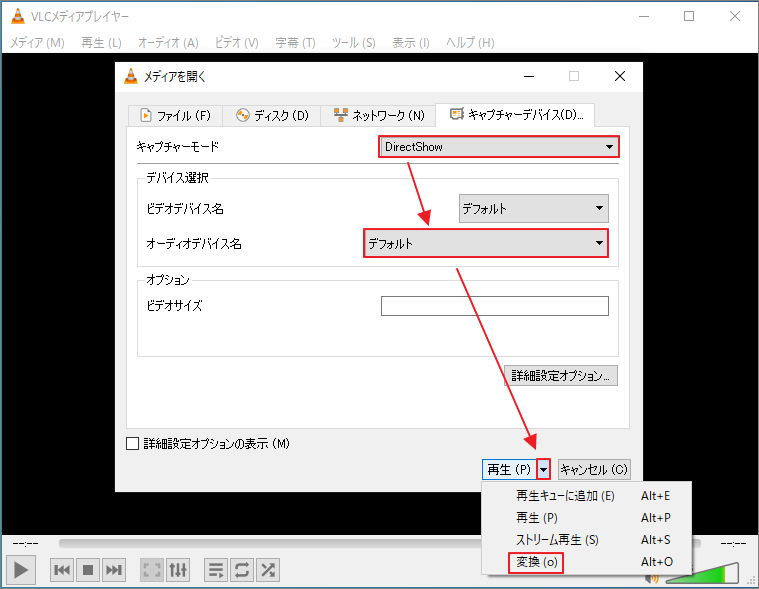The height and width of the screenshot is (589, 759).
Task: Choose 再生キューに追加 (E) from the menu
Action: (587, 496)
